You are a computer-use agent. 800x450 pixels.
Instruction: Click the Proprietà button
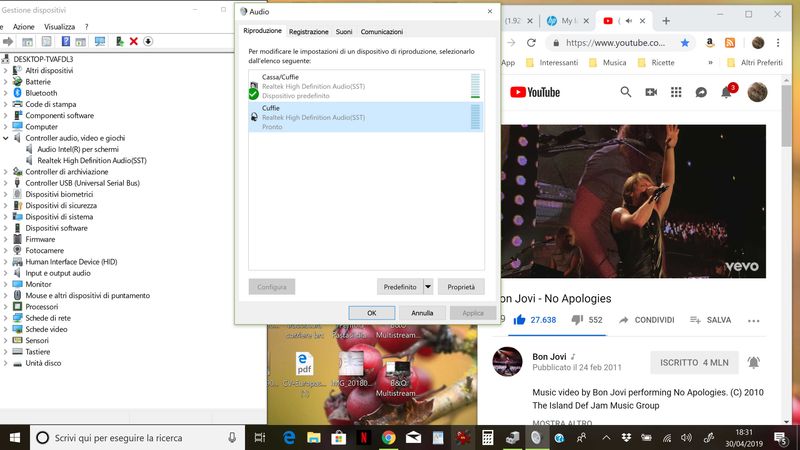(x=461, y=287)
